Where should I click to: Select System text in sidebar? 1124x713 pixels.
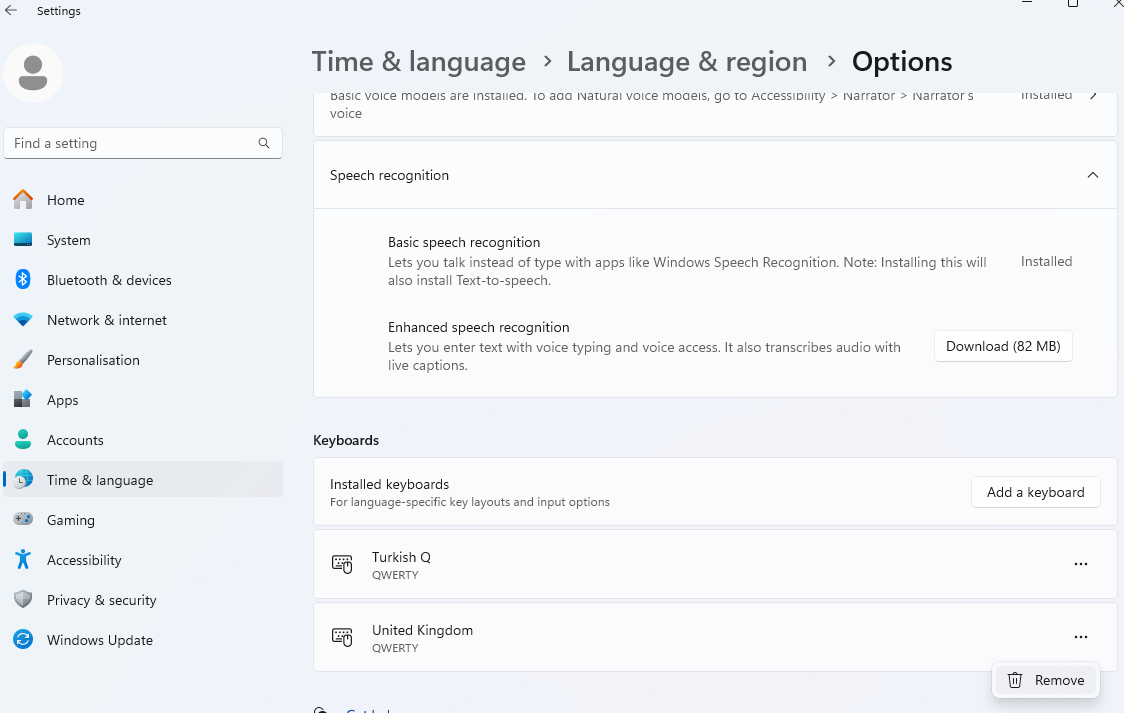point(68,240)
